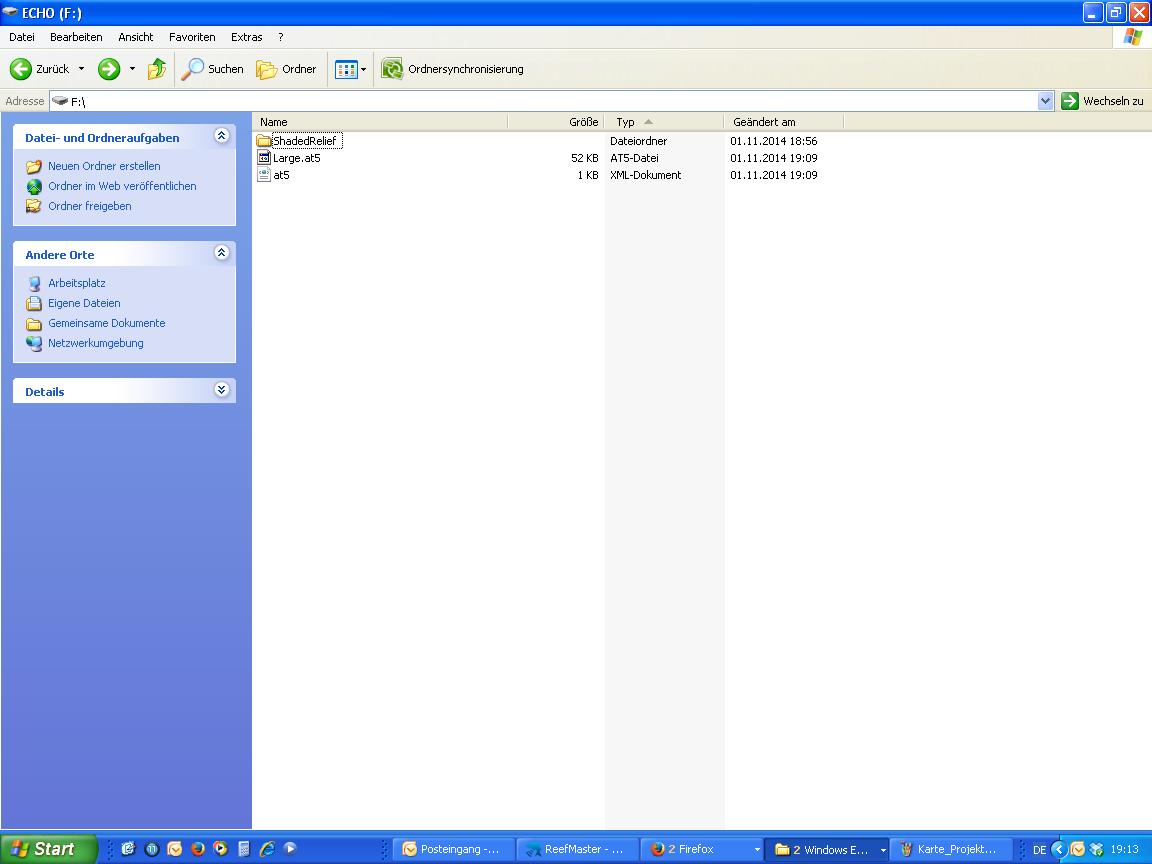Collapse the Andere Orte panel
1152x864 pixels.
[222, 253]
